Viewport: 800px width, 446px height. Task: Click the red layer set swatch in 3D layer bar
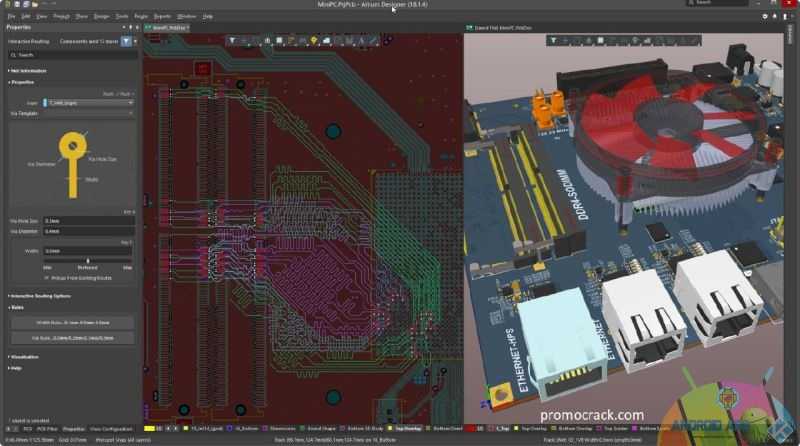(x=470, y=429)
